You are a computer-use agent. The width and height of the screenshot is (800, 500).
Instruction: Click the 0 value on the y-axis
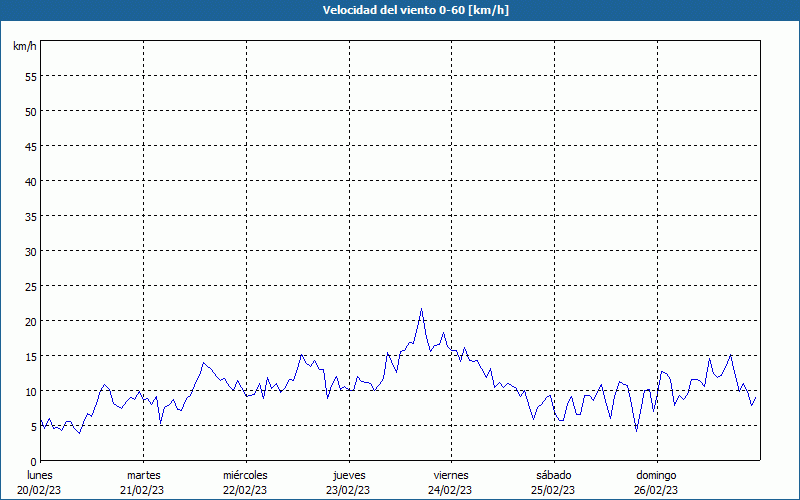pos(34,462)
